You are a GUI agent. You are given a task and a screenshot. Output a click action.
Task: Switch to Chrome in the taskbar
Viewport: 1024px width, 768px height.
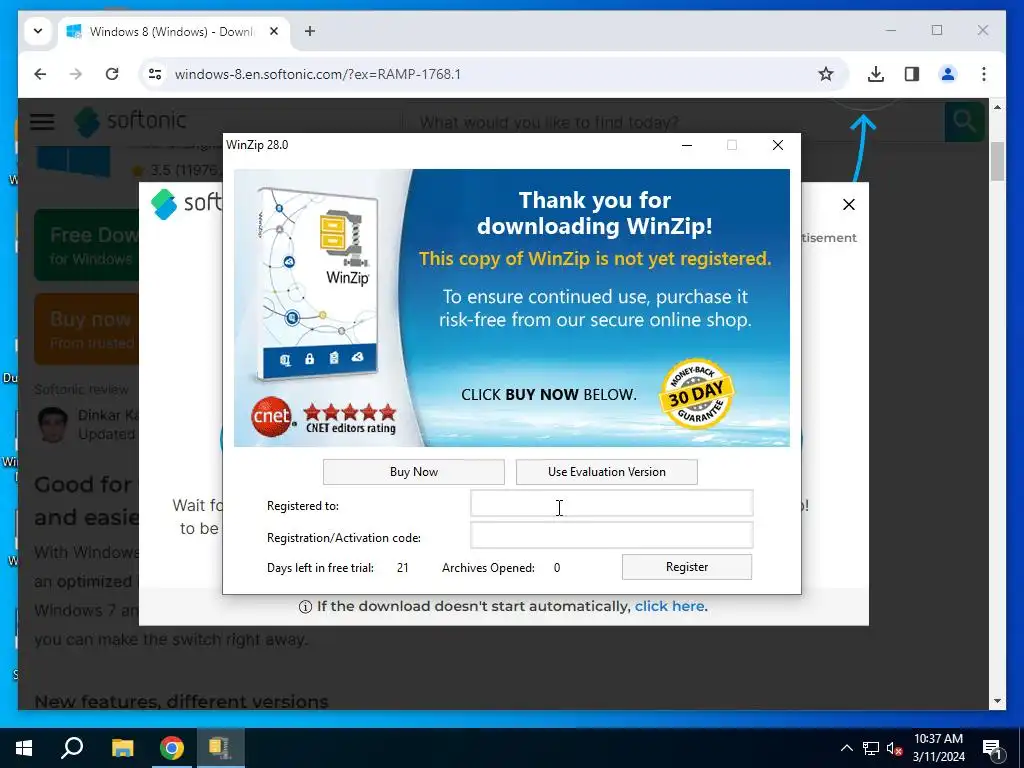point(172,748)
